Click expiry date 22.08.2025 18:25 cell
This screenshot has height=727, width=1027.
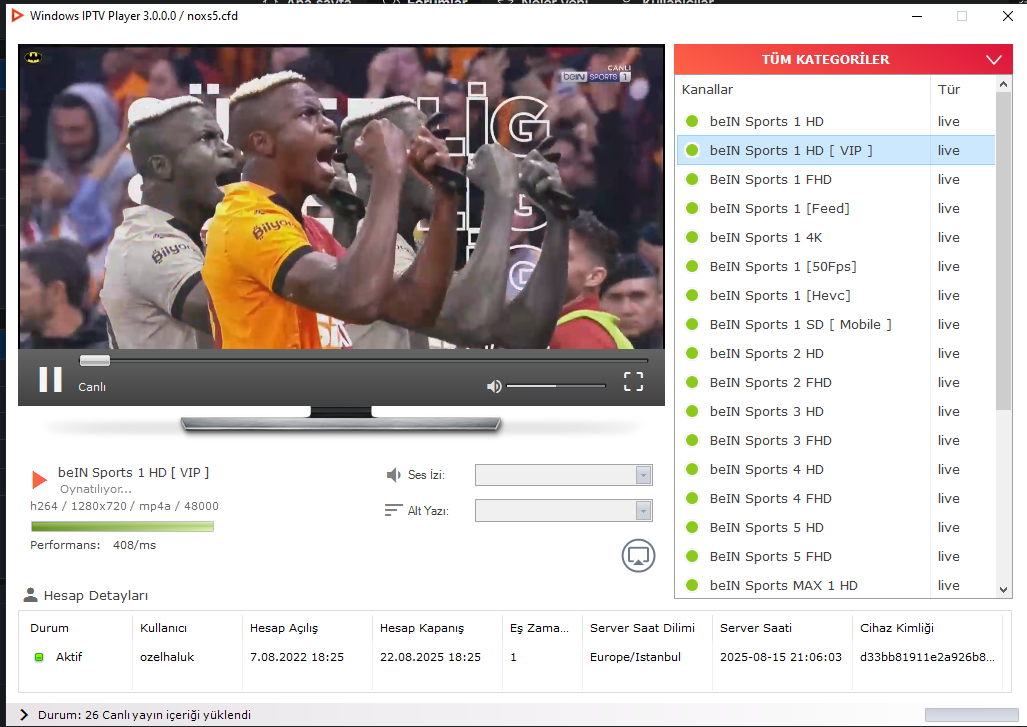point(430,657)
